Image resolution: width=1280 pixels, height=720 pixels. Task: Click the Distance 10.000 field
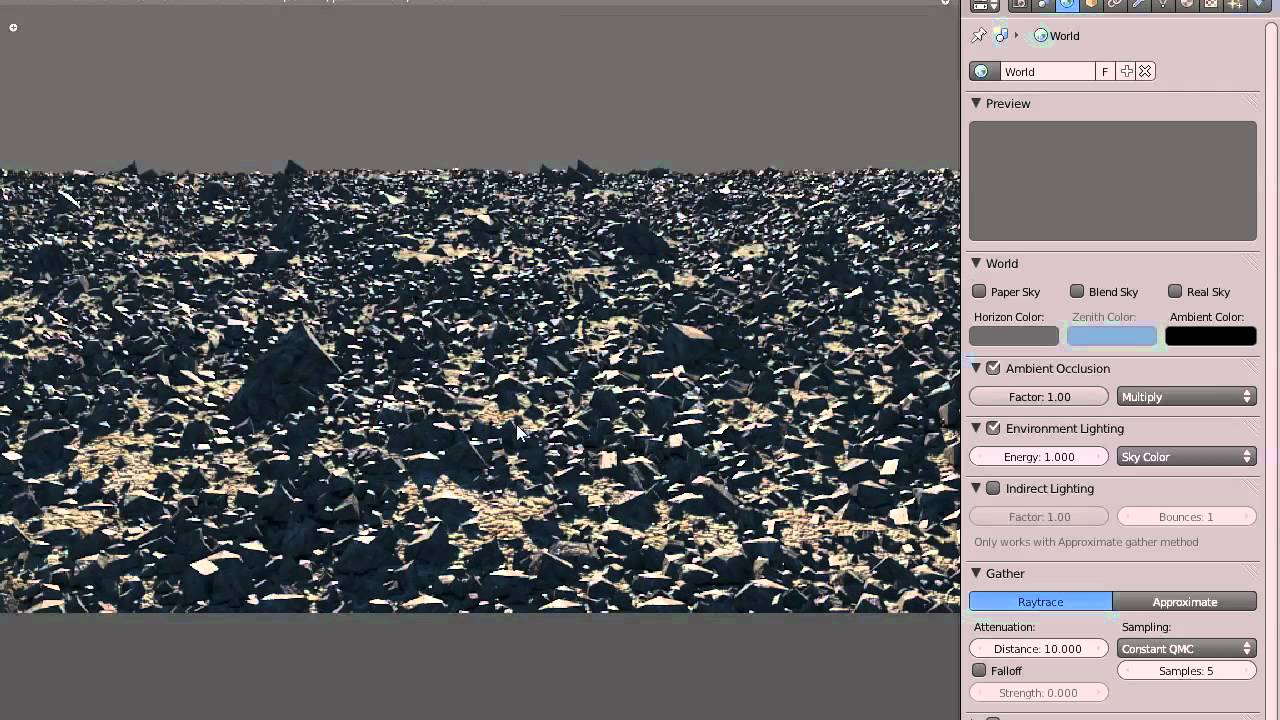(1039, 649)
